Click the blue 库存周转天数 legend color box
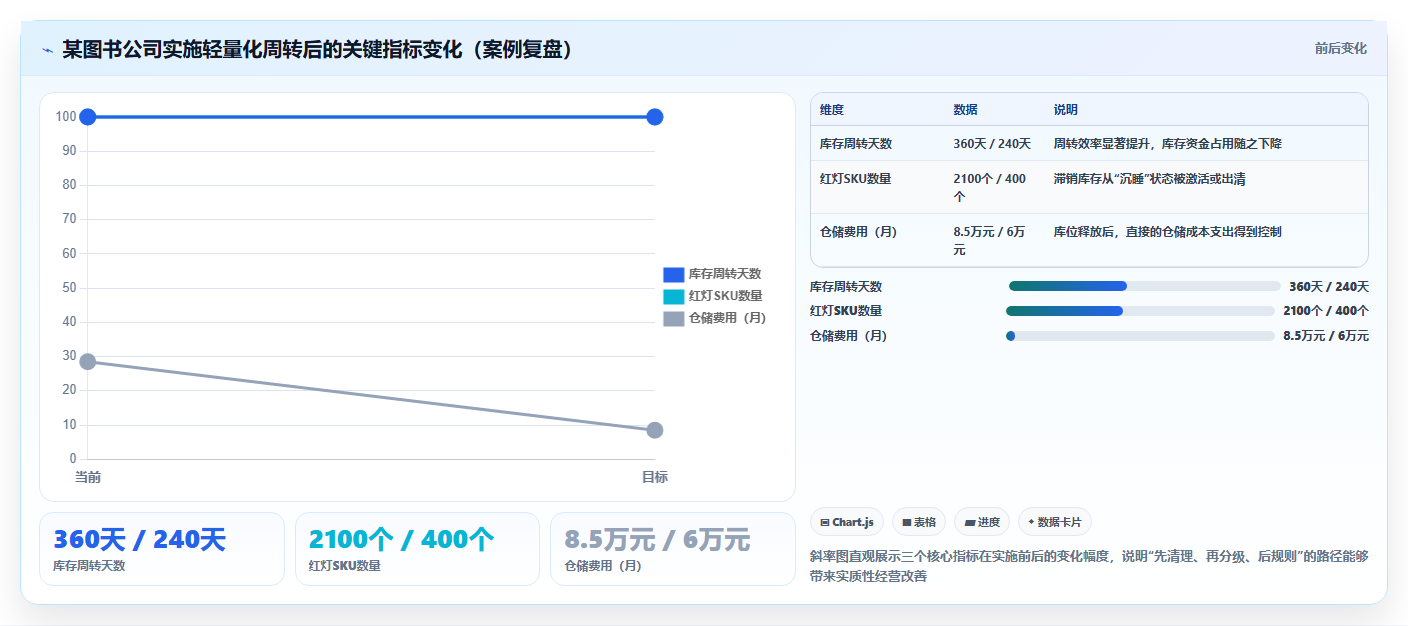The height and width of the screenshot is (626, 1408). (x=673, y=274)
